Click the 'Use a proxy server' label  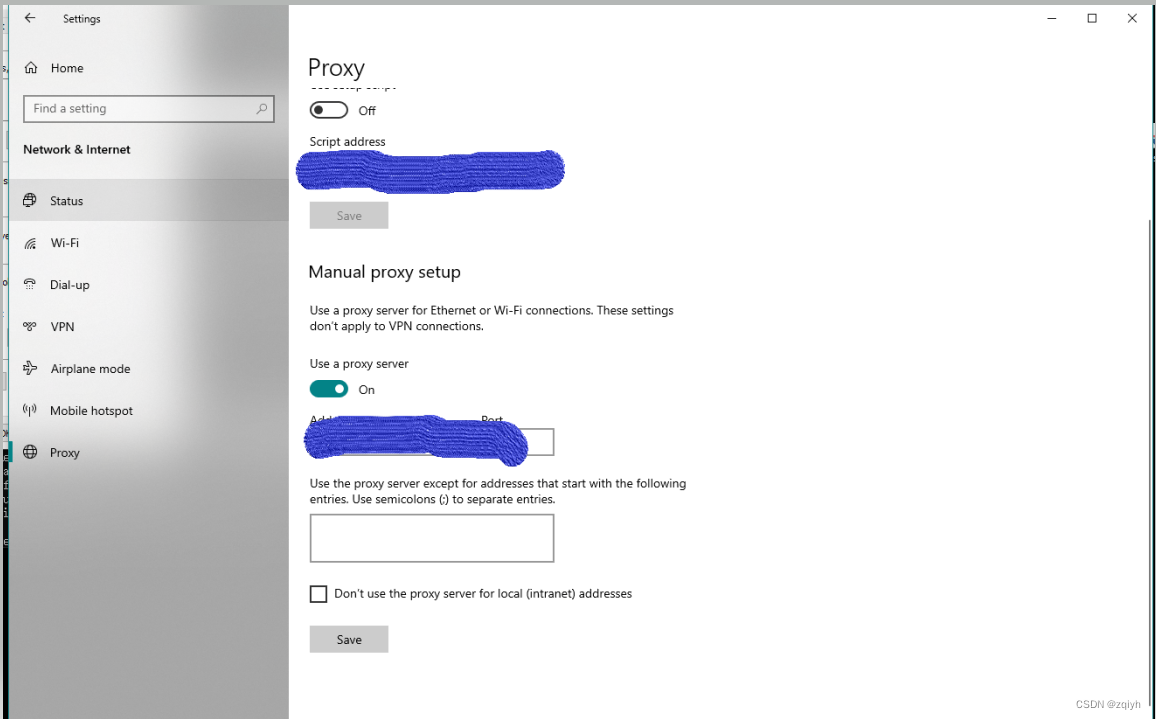click(359, 364)
